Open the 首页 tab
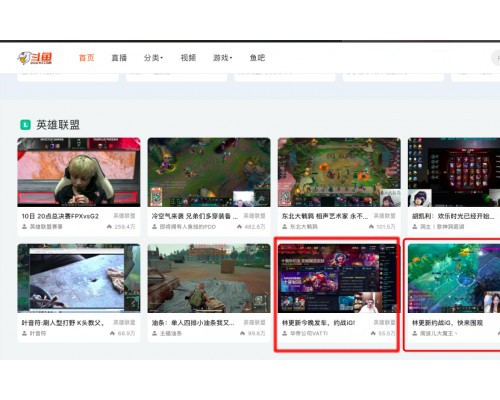This screenshot has width=500, height=400. [87, 58]
